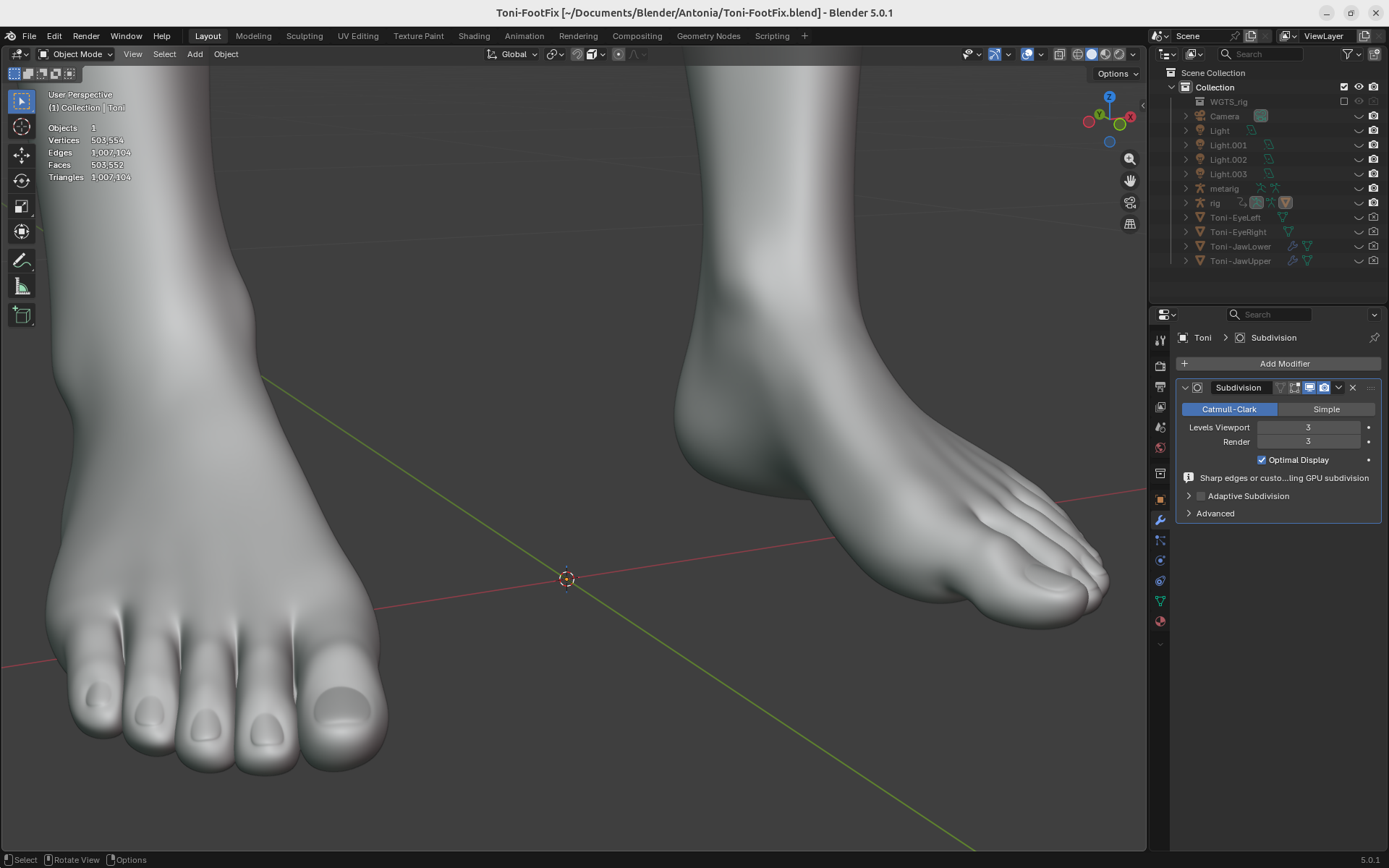Select the Catmull-Clark subdivision type

point(1229,409)
